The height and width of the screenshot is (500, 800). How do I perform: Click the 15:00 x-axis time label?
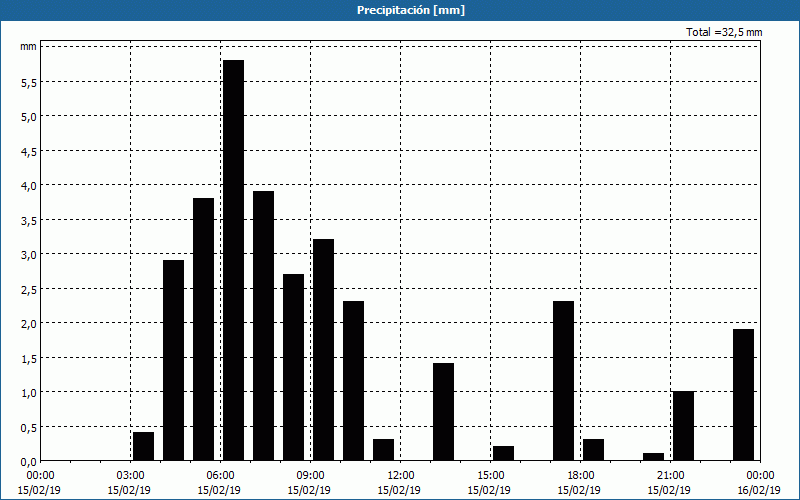pyautogui.click(x=490, y=476)
